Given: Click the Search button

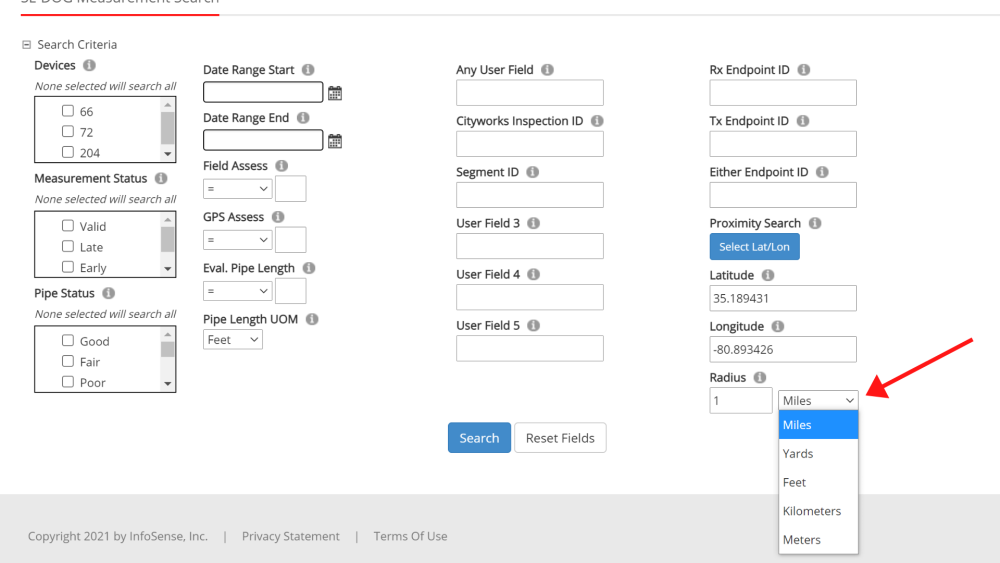Looking at the screenshot, I should pos(479,438).
